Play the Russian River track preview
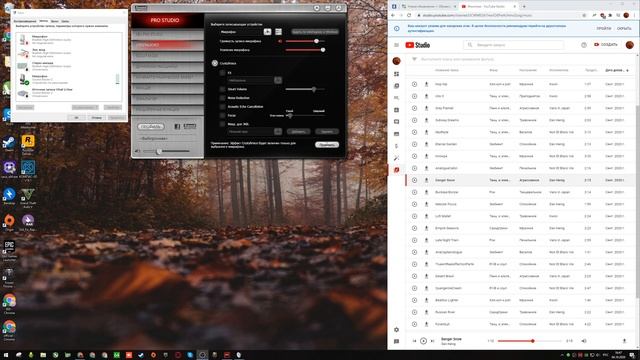This screenshot has height=360, width=640. point(414,312)
